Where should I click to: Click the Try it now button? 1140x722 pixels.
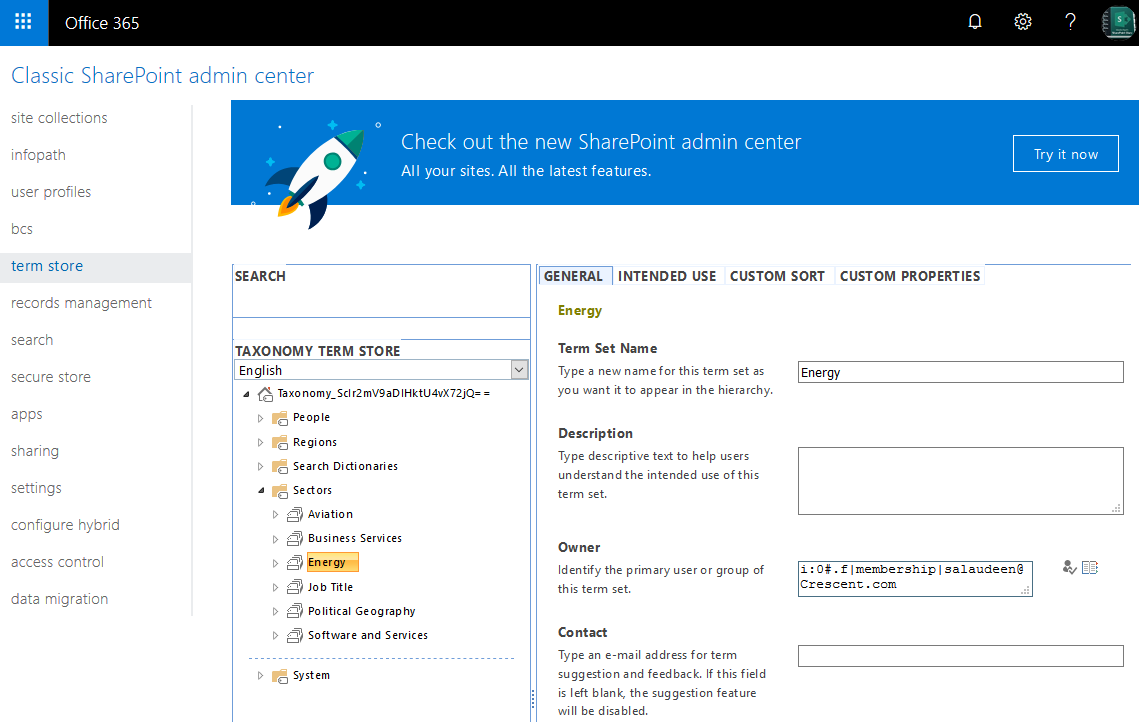click(x=1066, y=153)
